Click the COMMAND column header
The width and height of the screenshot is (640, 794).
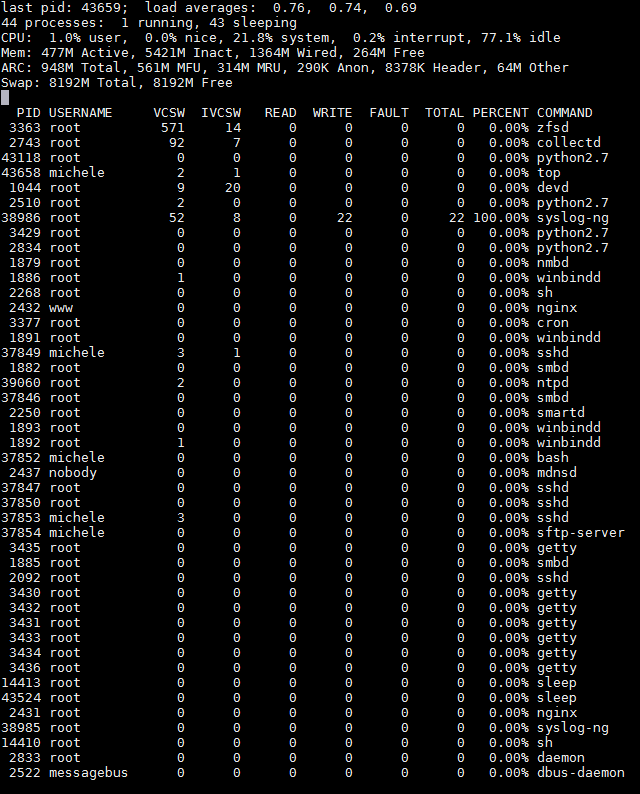click(565, 112)
